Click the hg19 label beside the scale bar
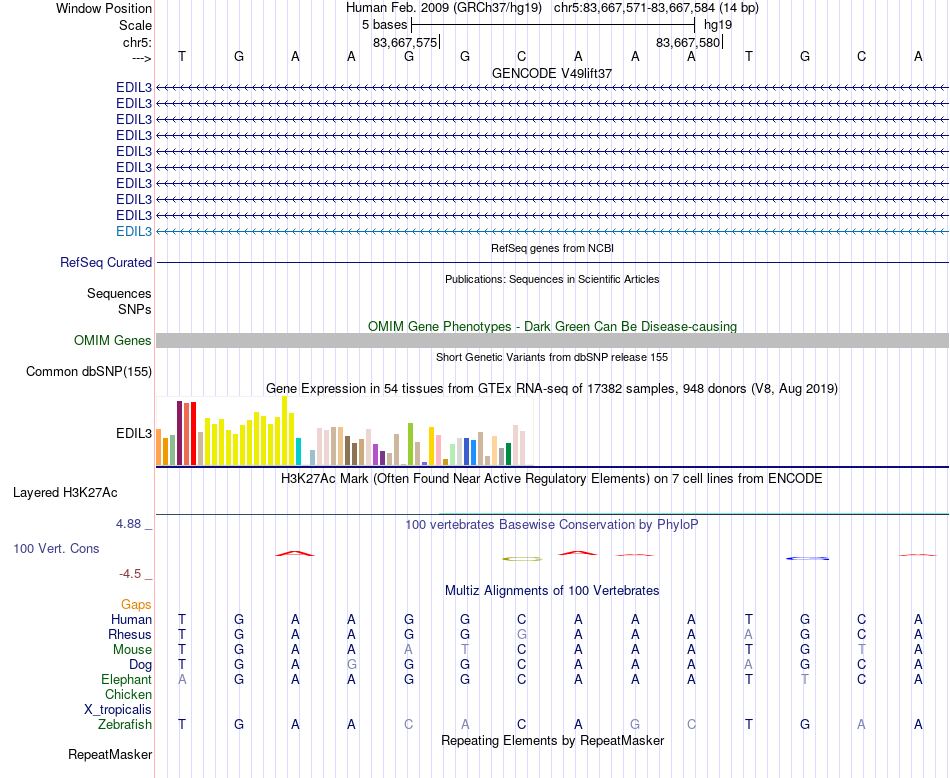The image size is (950, 778). coord(718,25)
